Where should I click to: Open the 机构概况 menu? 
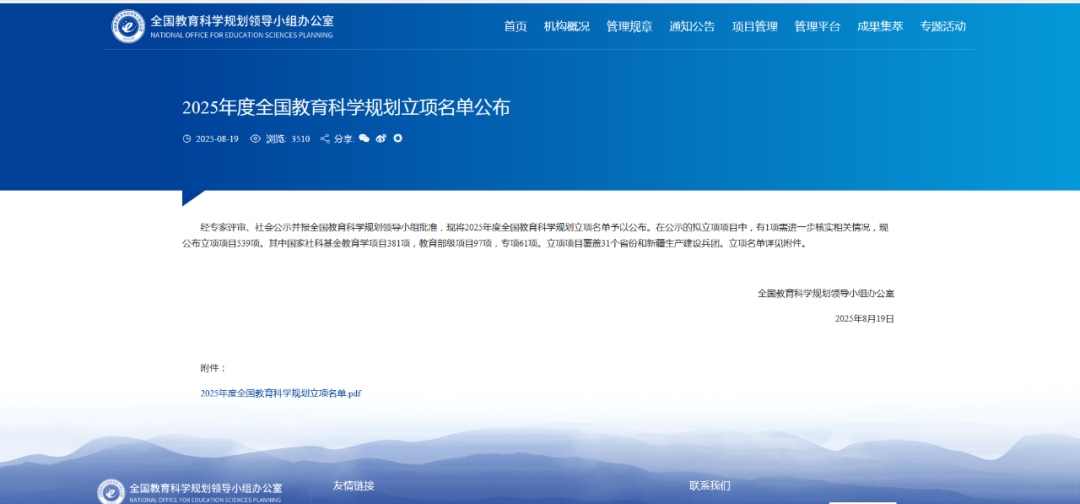click(566, 27)
